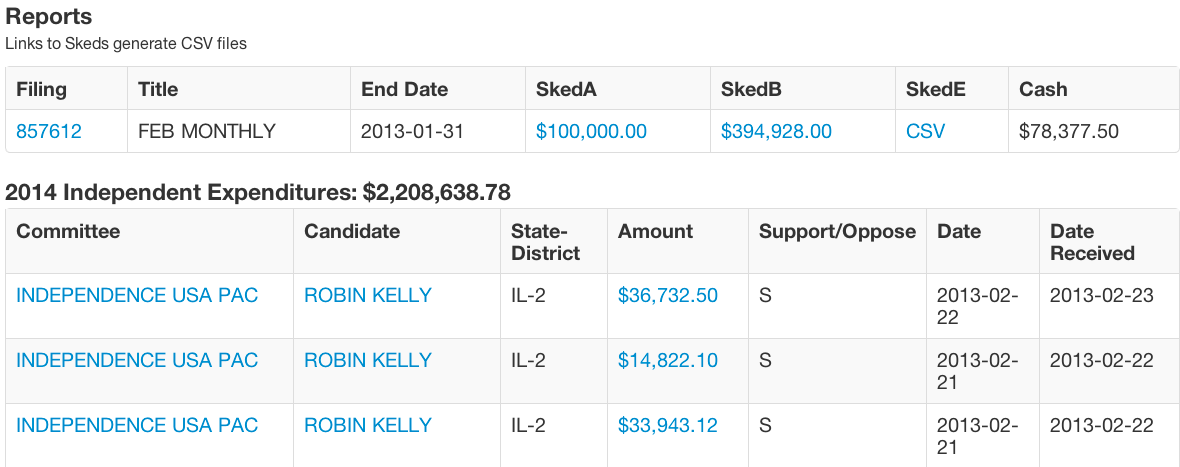Open INDEPENDENCE USA PAC in the $36,732.50 row
1180x467 pixels.
click(x=137, y=295)
